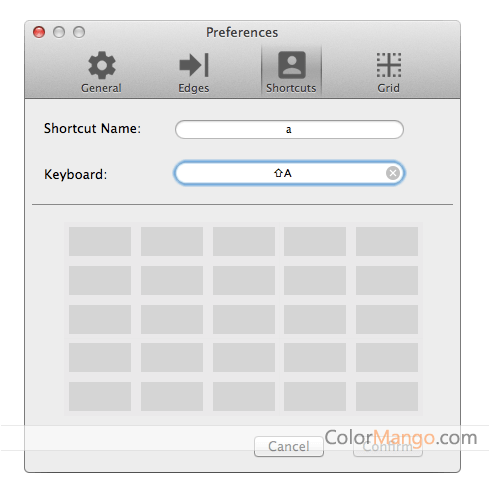Select the bottom-right grid cell
Viewport: 489px width, 499px height.
[x=387, y=396]
